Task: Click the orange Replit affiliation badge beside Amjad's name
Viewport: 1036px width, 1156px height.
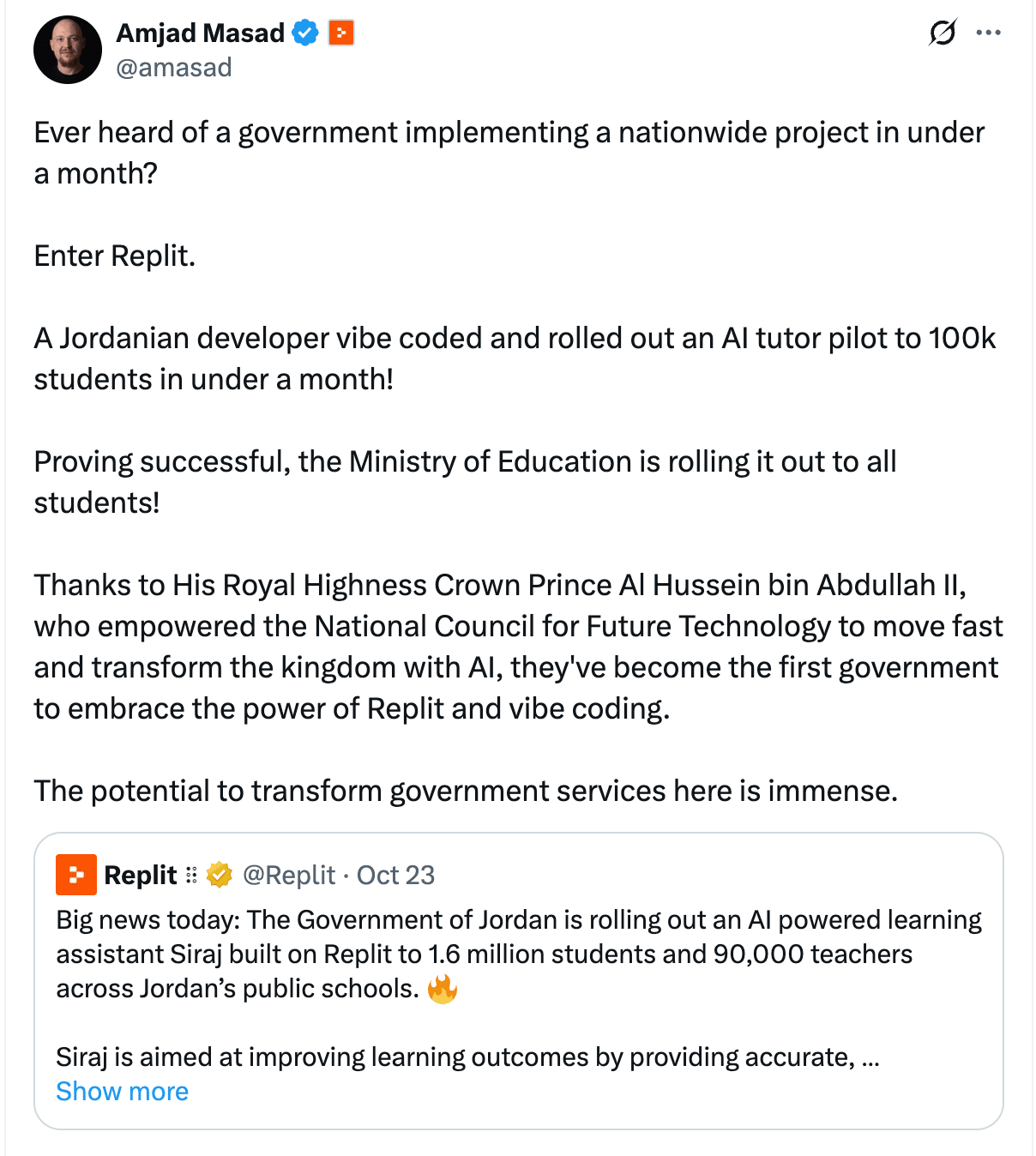Action: (341, 33)
